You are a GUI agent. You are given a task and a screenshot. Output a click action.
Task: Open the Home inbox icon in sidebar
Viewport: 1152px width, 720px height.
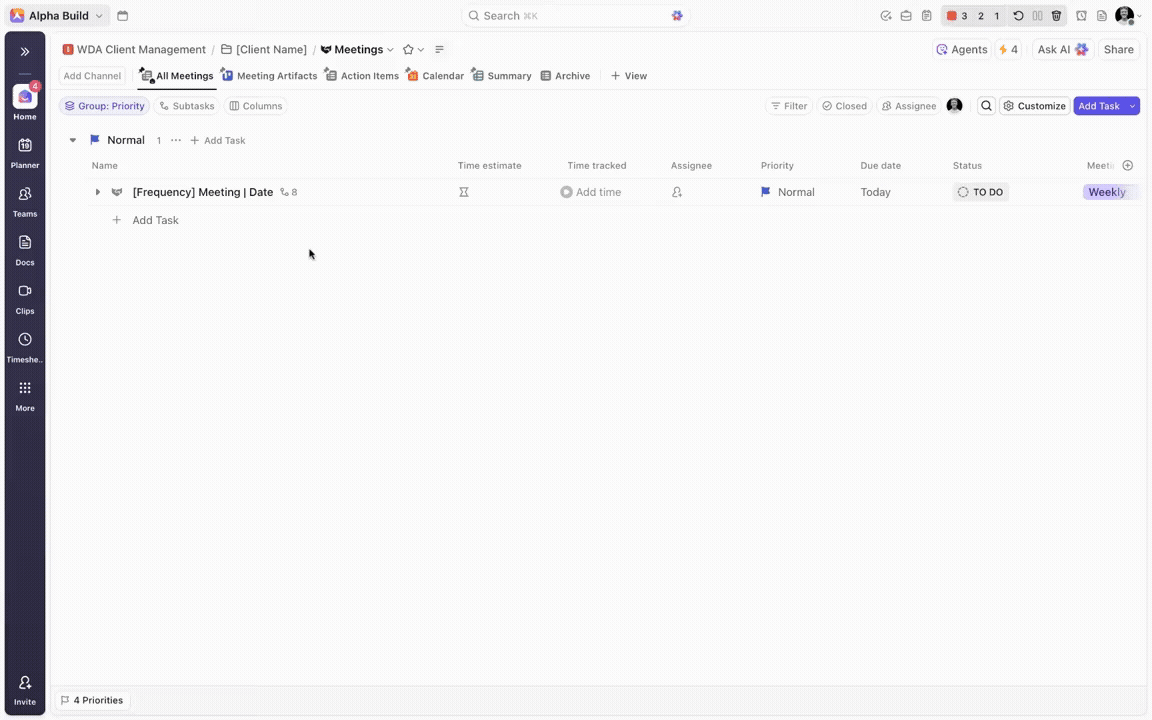25,97
